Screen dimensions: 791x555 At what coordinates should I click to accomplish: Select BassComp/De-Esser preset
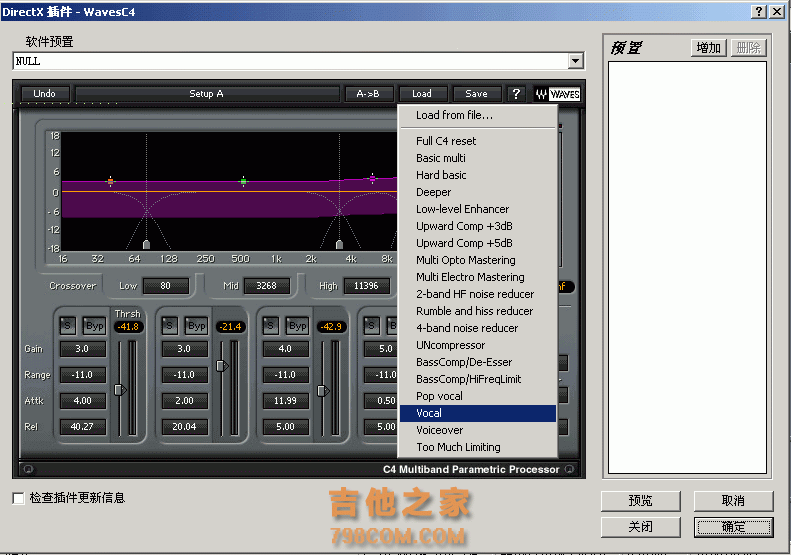478,362
